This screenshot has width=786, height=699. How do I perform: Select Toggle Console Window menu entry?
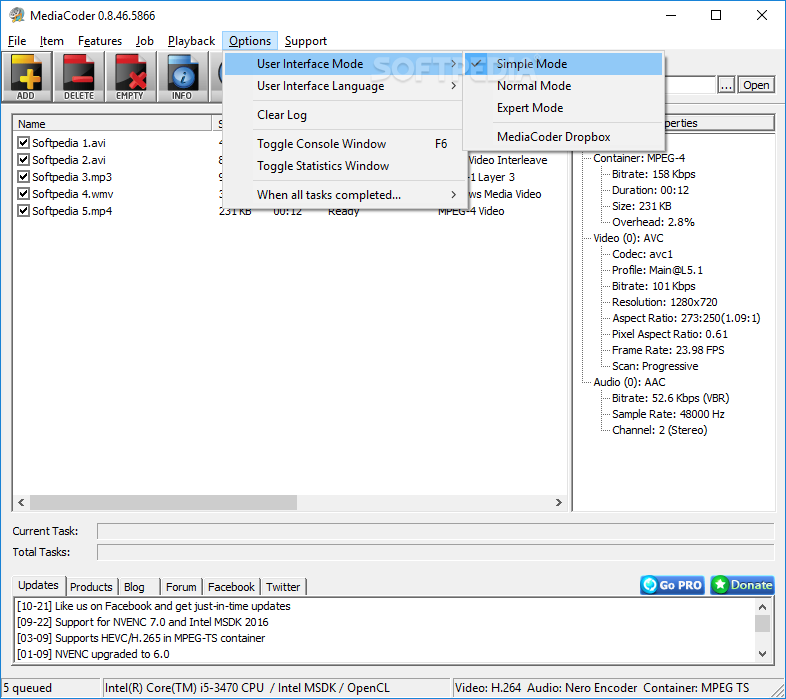click(x=343, y=144)
